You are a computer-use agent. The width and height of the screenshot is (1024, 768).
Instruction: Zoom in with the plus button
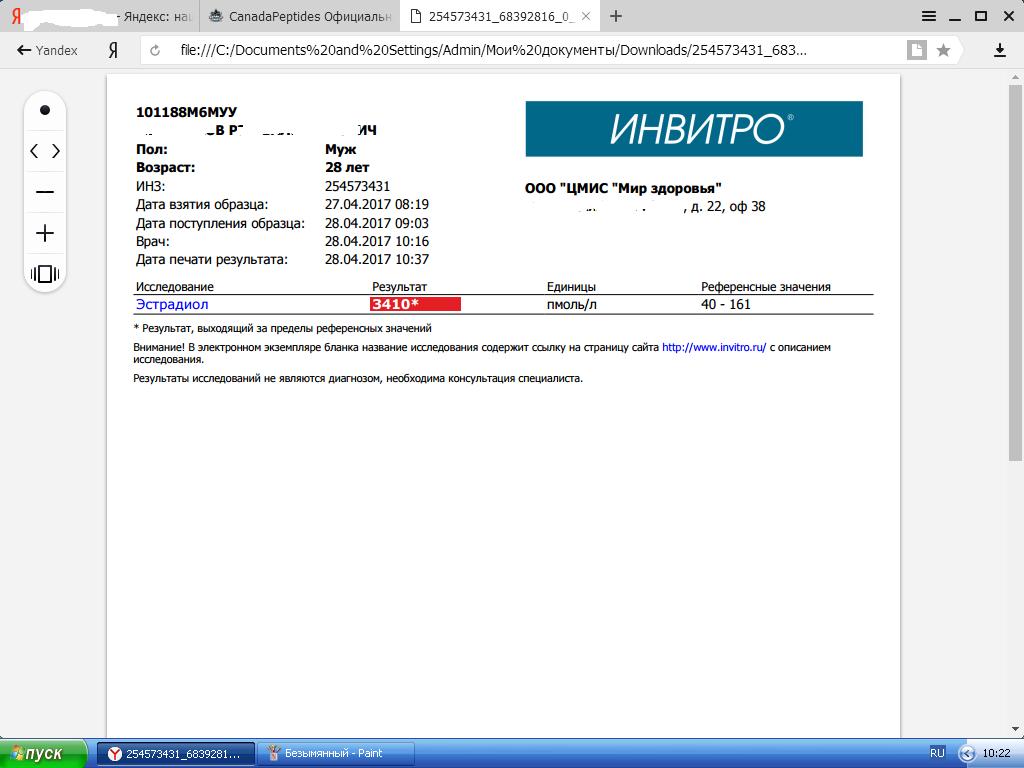[x=45, y=234]
